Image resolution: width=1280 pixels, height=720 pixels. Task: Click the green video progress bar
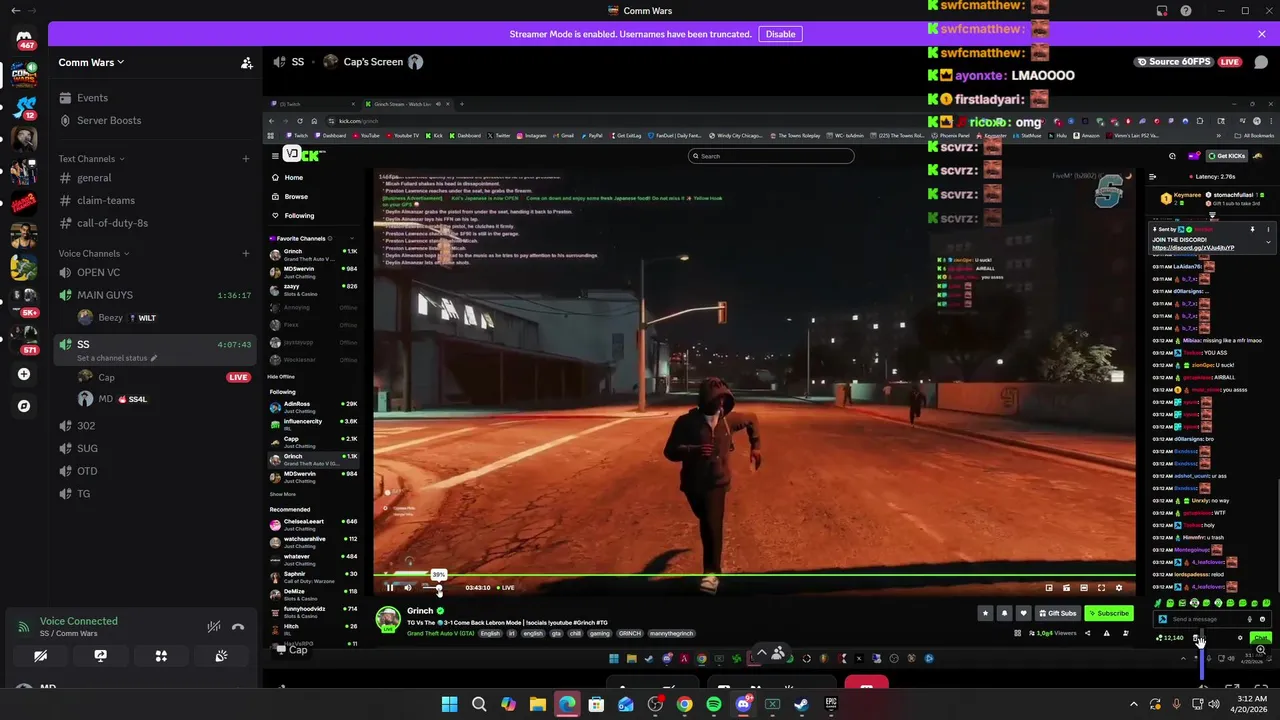755,575
